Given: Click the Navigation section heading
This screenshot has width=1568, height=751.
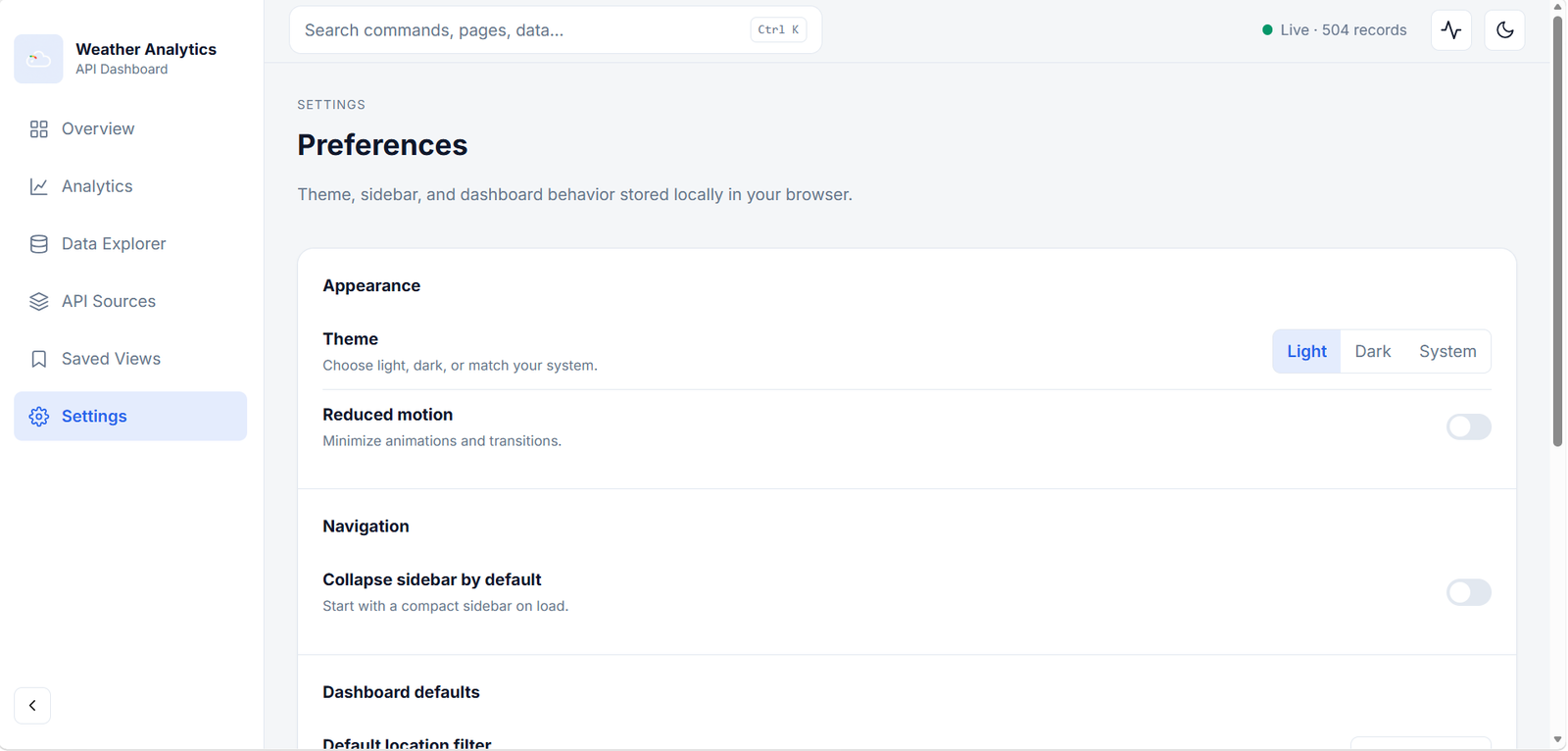Looking at the screenshot, I should (366, 526).
